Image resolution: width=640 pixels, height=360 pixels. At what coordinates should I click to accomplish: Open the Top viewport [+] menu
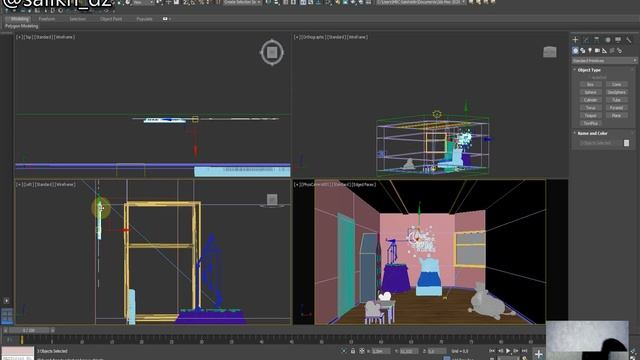(19, 37)
